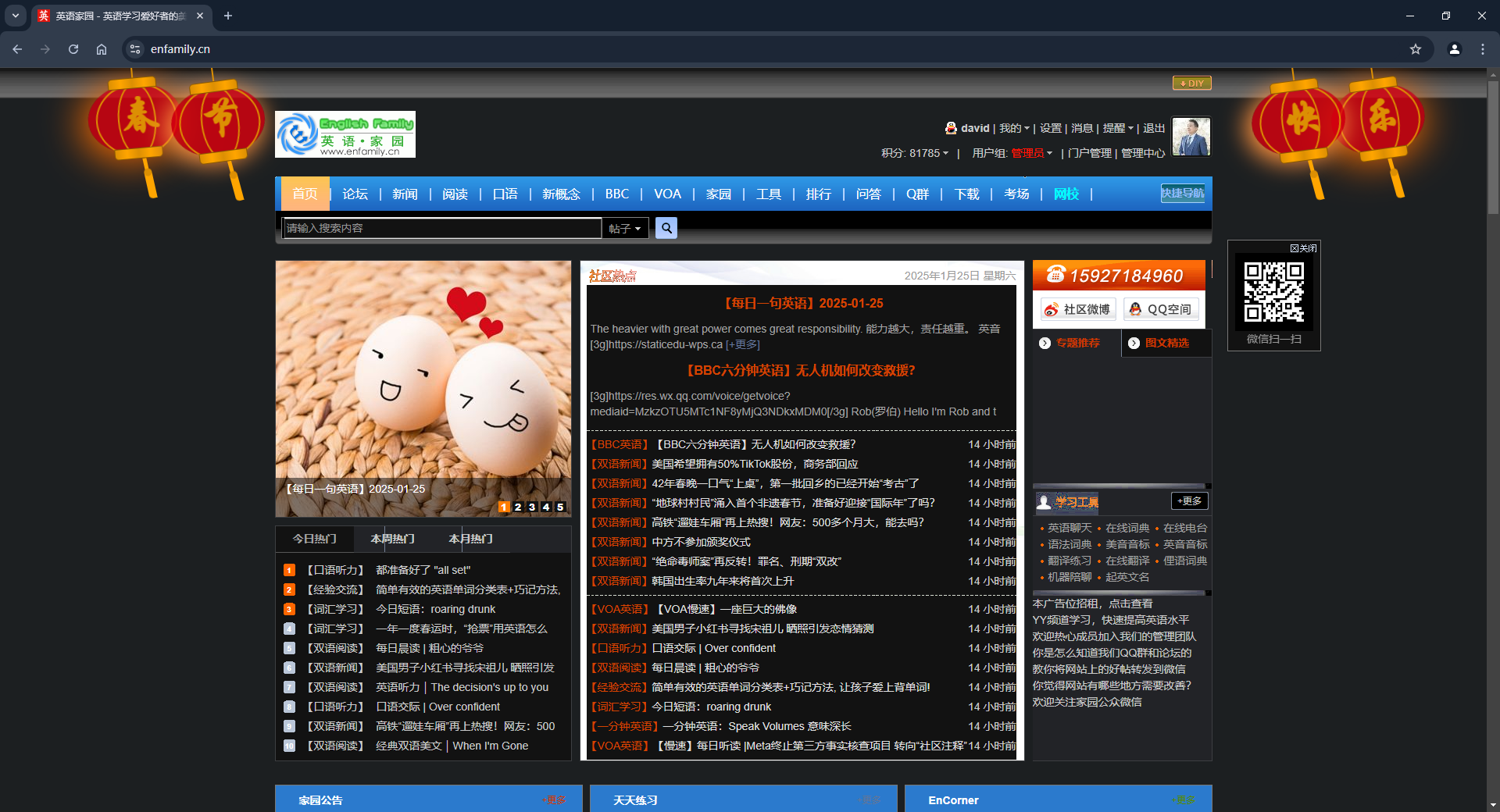The height and width of the screenshot is (812, 1500).
Task: Click the search magnifier button
Action: coord(666,228)
